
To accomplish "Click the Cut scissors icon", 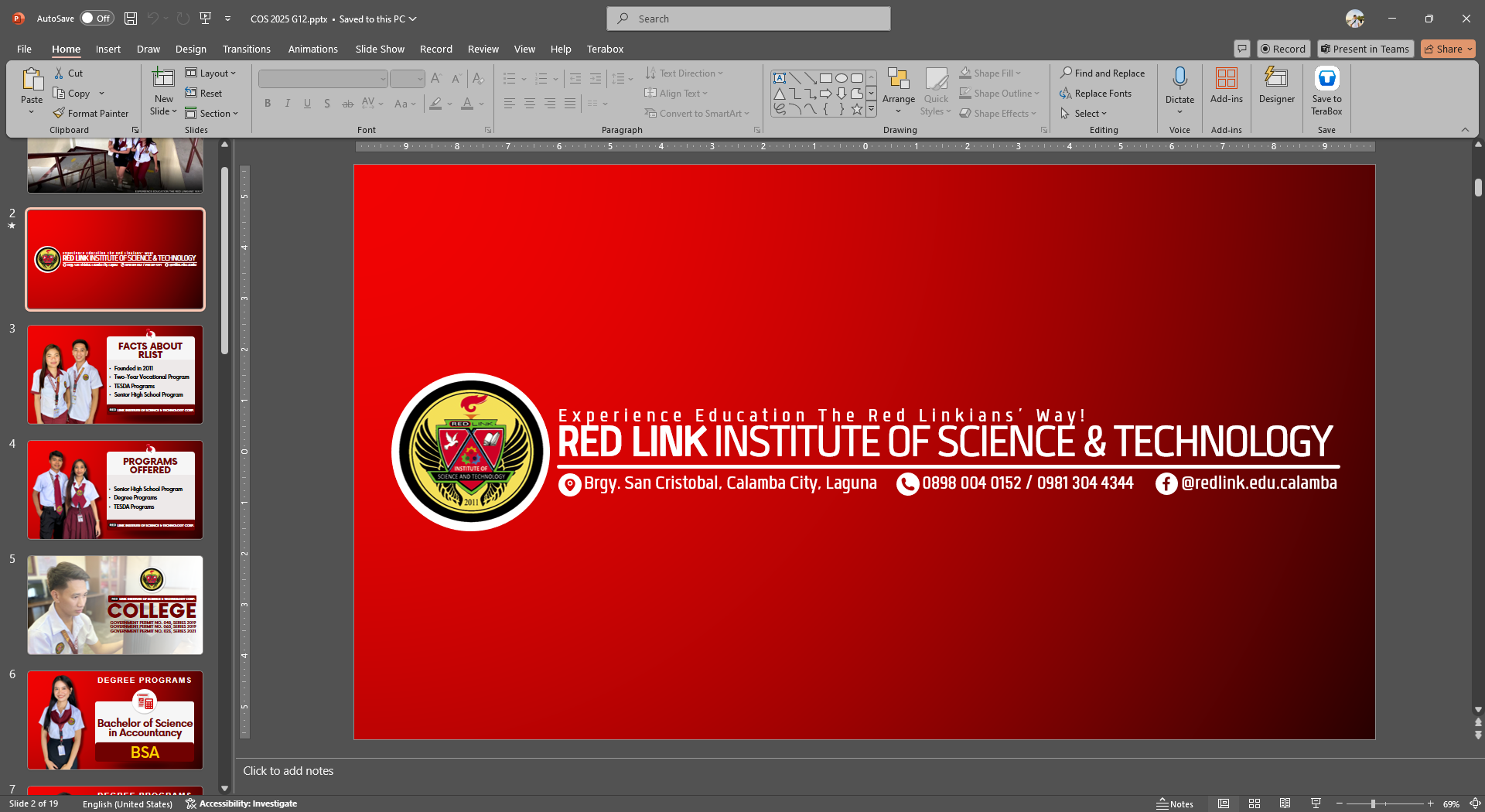I will pos(59,73).
